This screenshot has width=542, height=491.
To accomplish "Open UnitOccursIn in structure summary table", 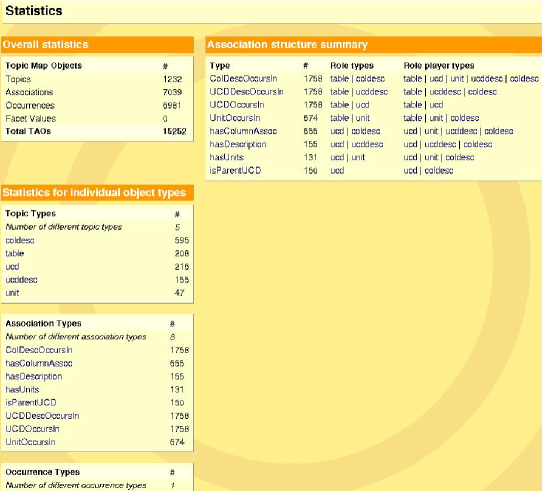I will coord(235,118).
